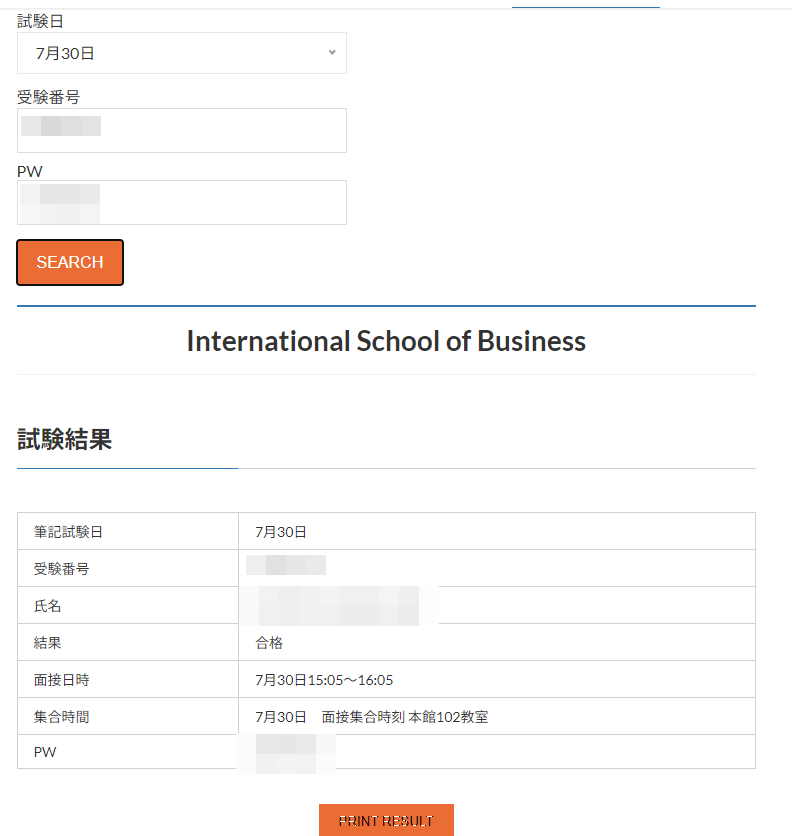Click the PRINT RESULT button
This screenshot has height=836, width=792.
[x=386, y=820]
